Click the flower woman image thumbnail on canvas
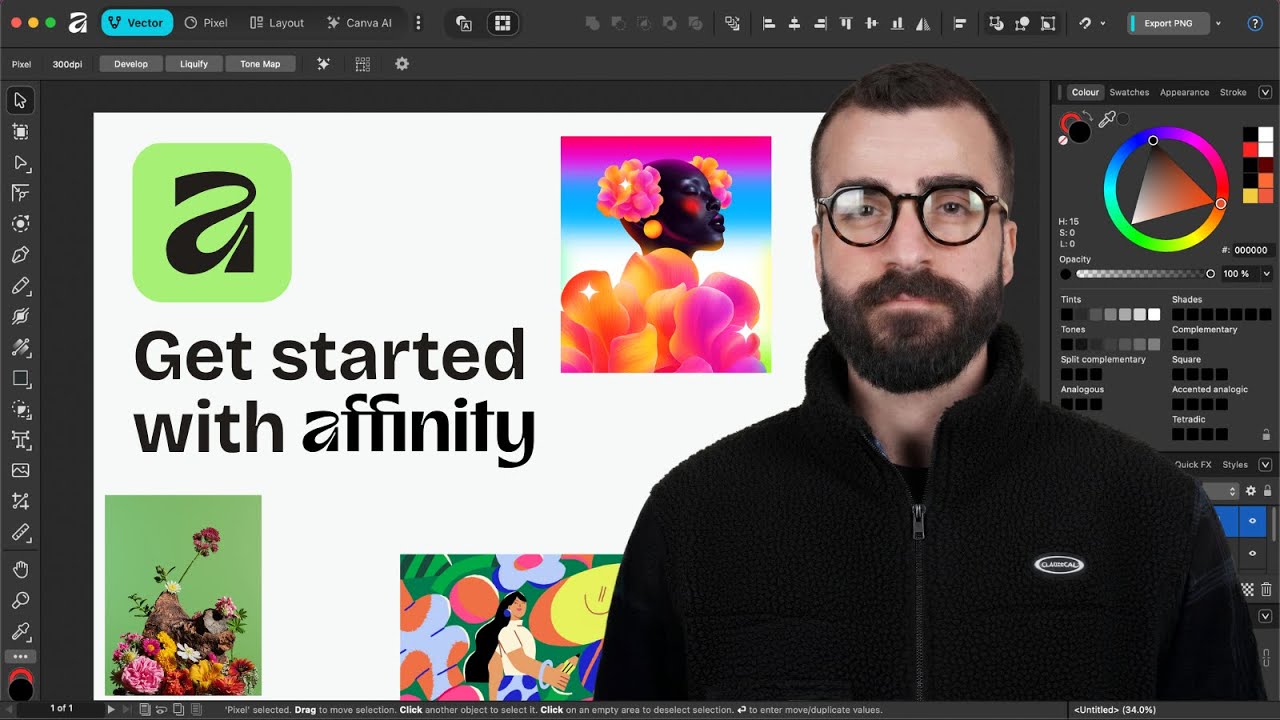 (x=666, y=254)
